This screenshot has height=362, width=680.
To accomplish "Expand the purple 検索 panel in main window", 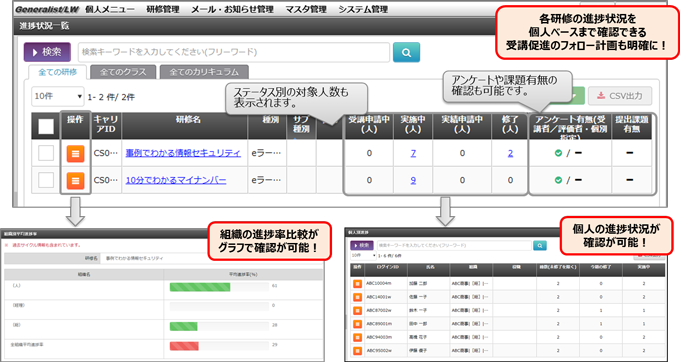I will coord(47,52).
